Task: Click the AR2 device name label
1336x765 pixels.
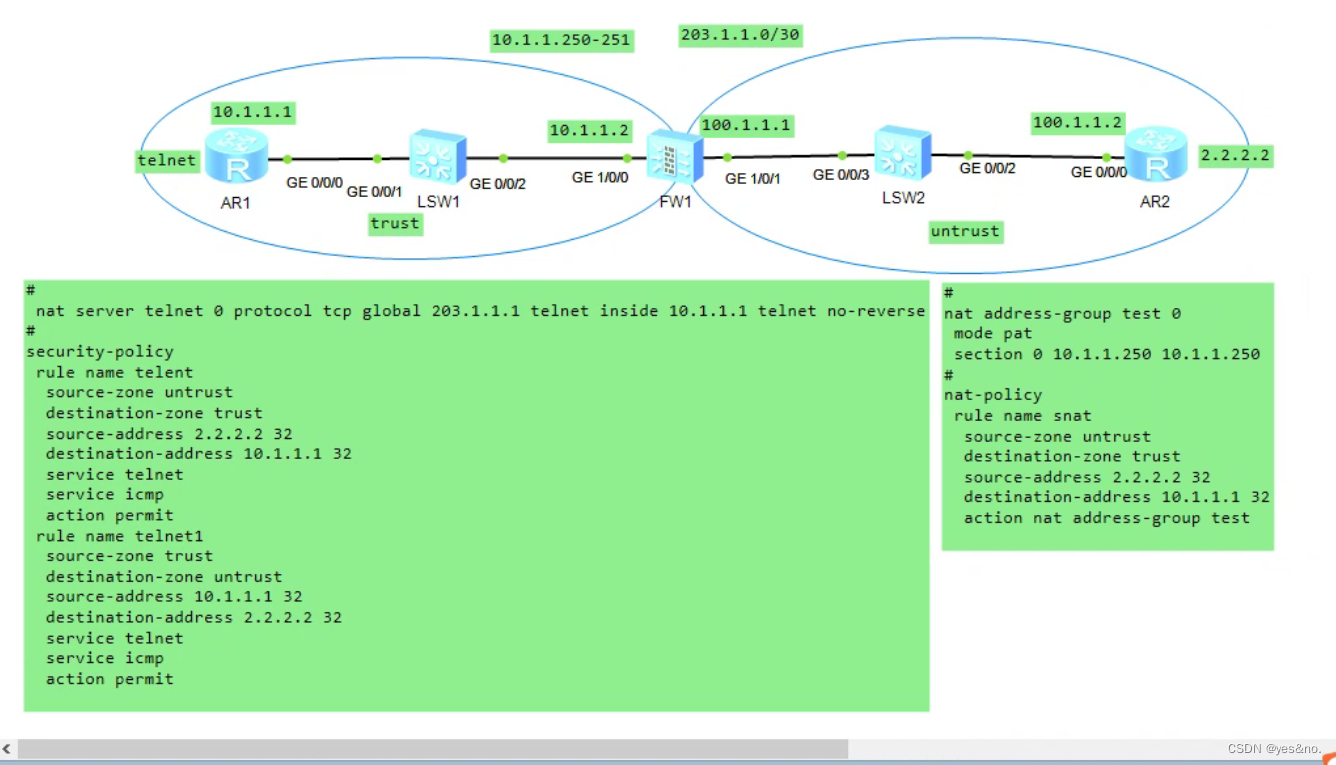Action: click(x=1155, y=200)
